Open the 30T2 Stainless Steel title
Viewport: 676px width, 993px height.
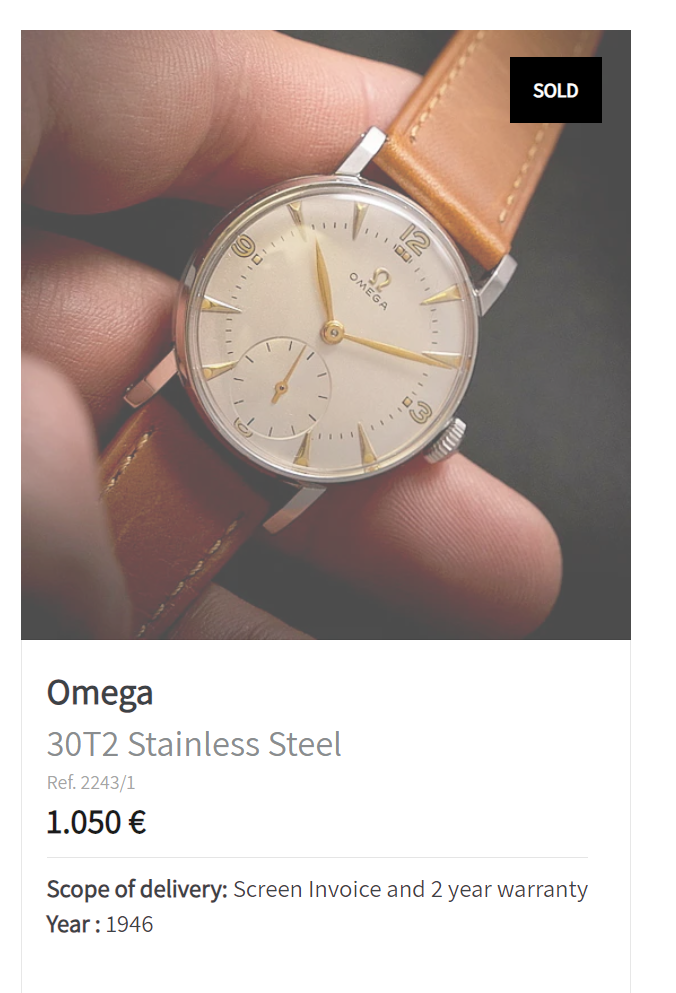pos(194,744)
